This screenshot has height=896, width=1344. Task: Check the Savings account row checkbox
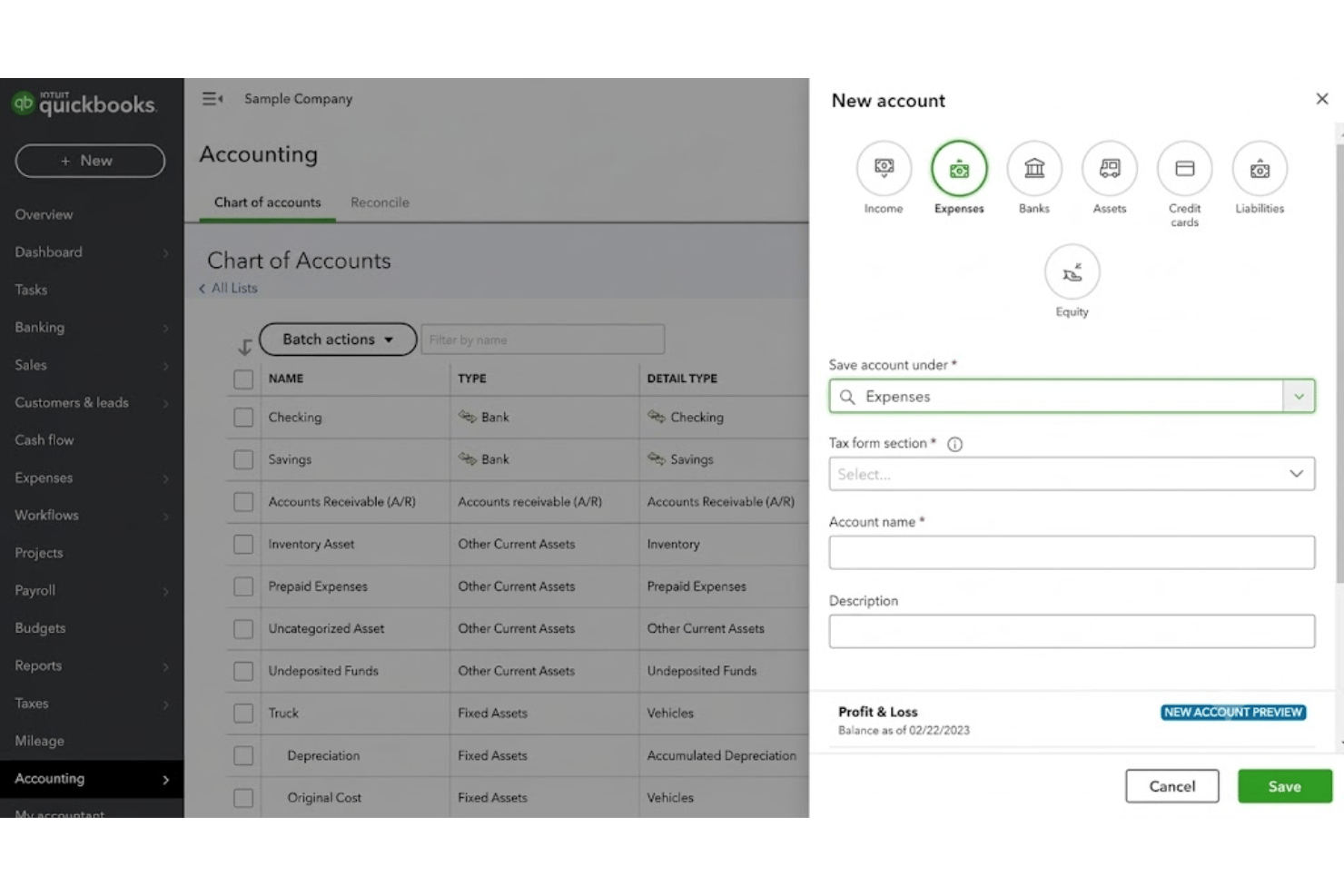(x=243, y=459)
